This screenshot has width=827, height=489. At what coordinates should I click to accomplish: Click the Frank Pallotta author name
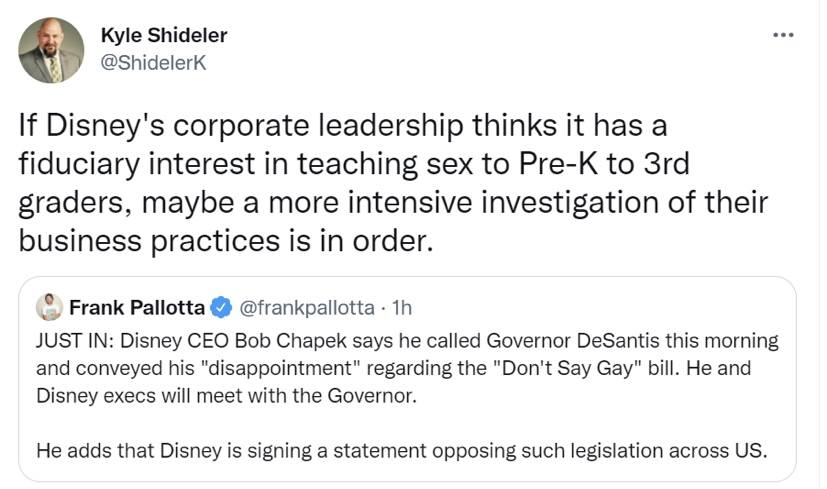(x=138, y=305)
